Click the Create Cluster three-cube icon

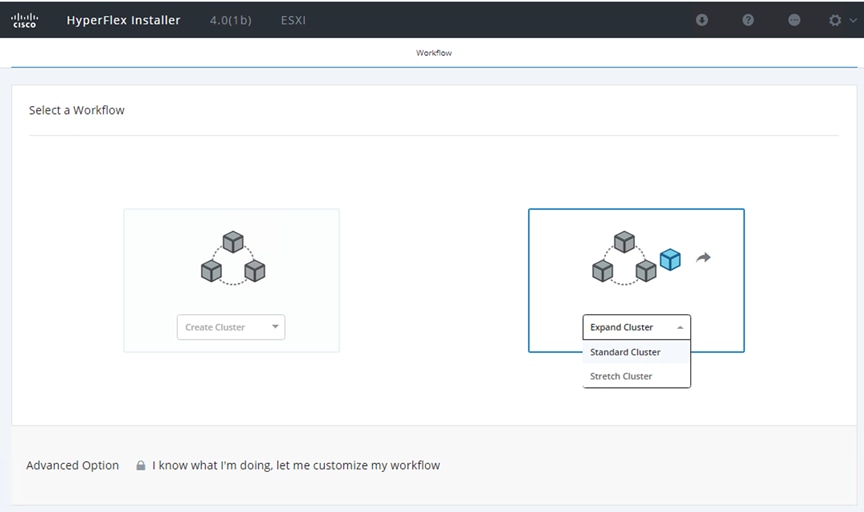(x=233, y=258)
